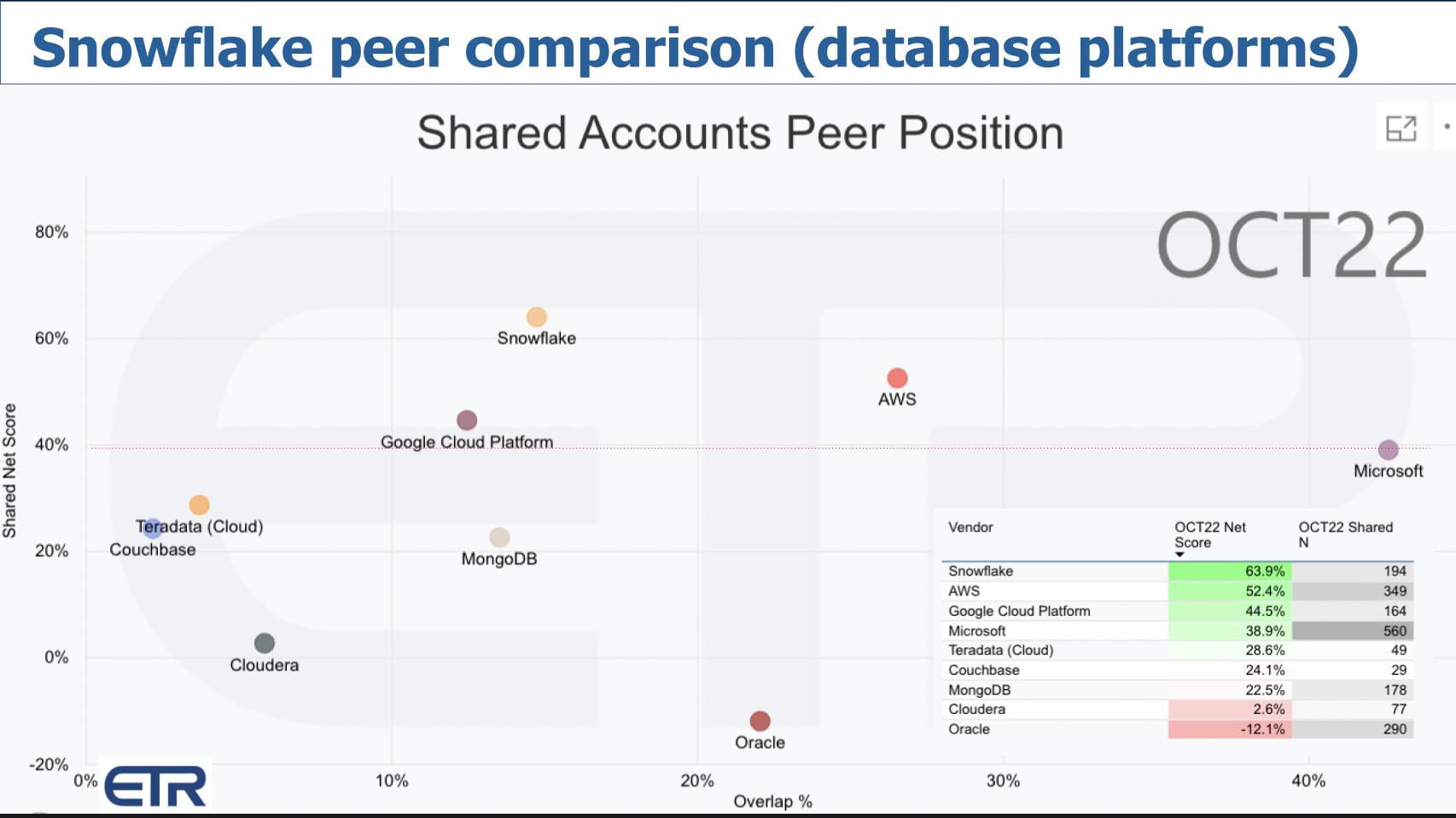Click the Oracle data point

pyautogui.click(x=760, y=721)
